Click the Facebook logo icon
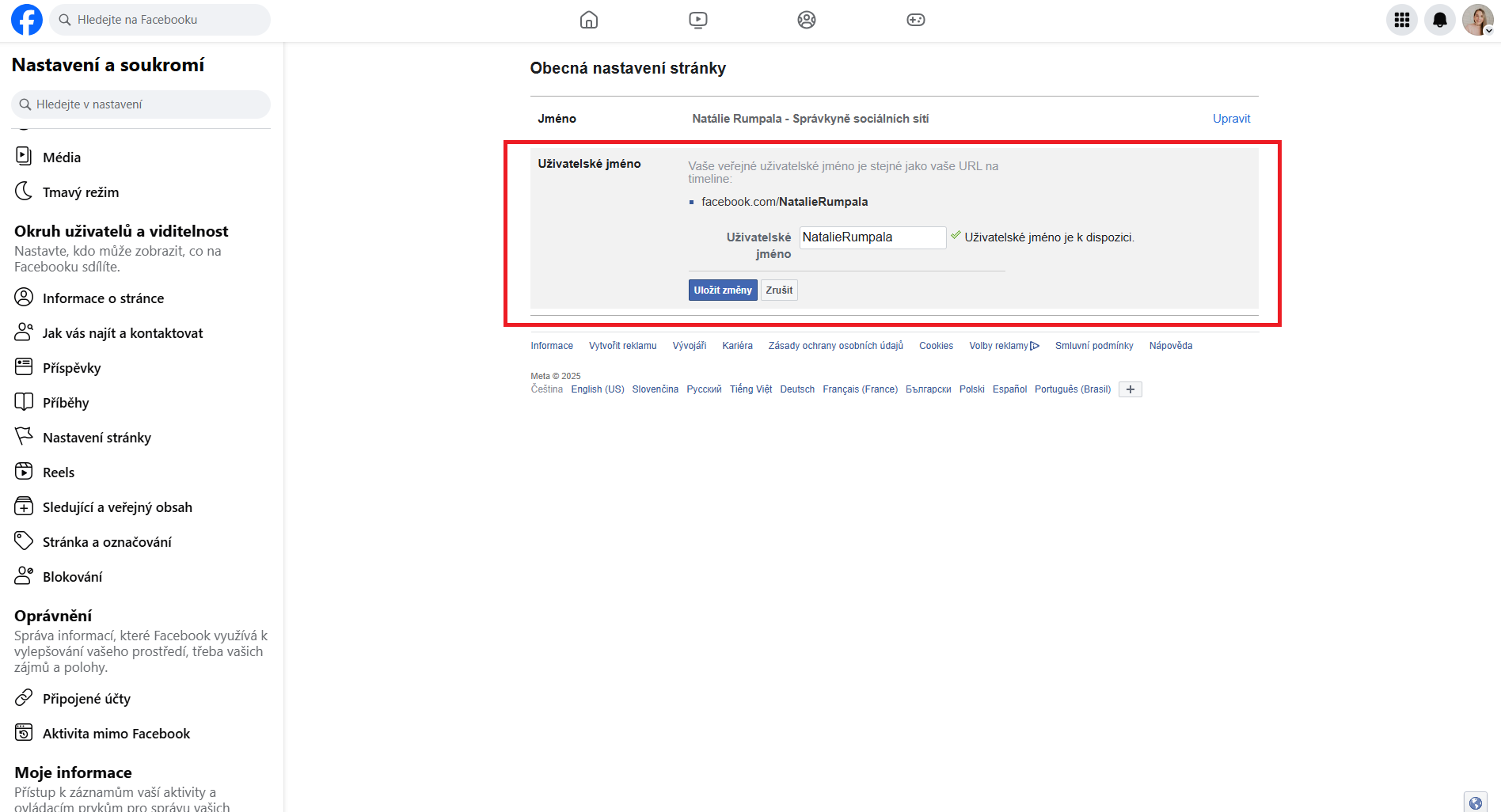The width and height of the screenshot is (1501, 812). (27, 20)
